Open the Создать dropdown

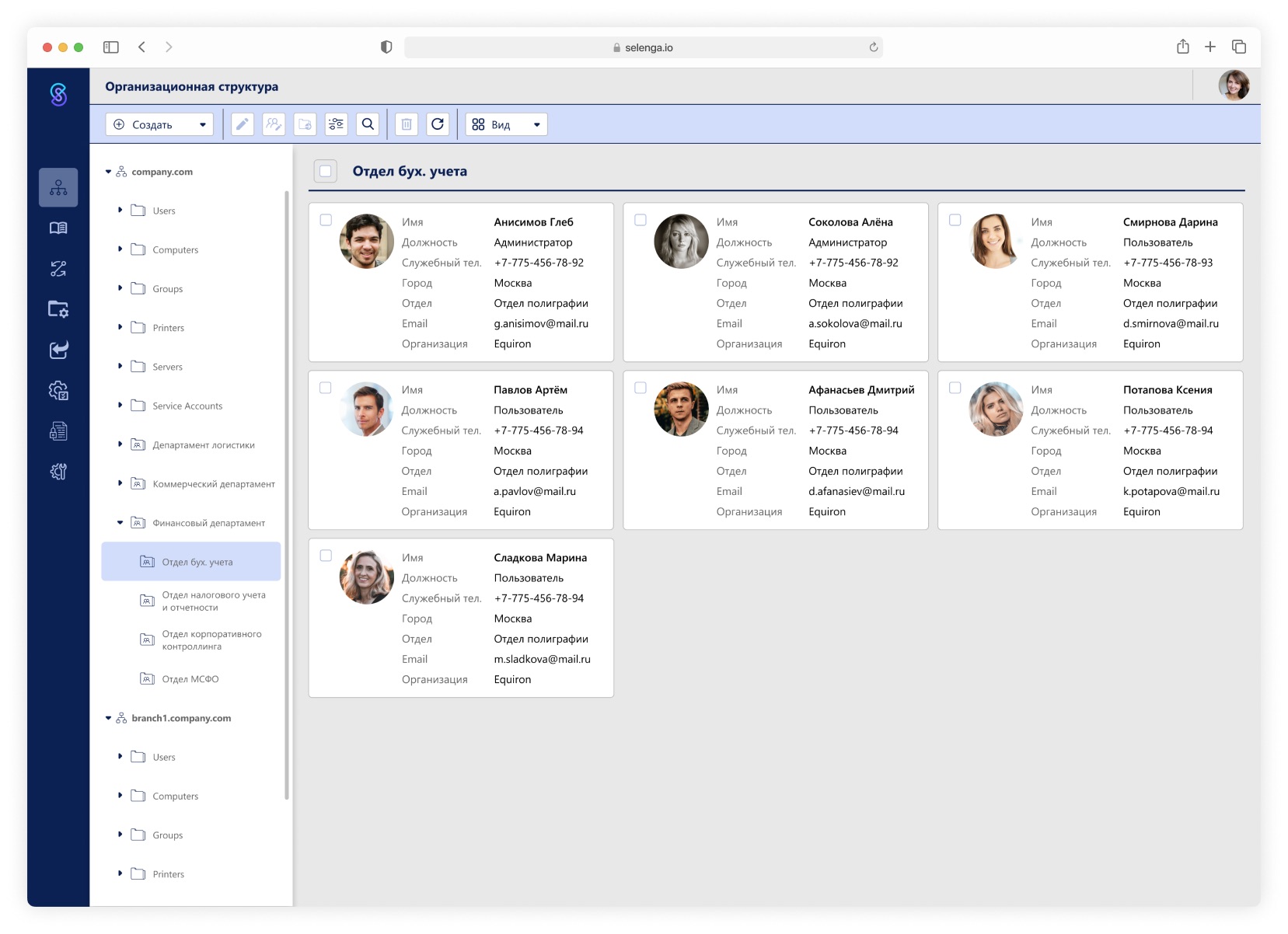(x=159, y=124)
